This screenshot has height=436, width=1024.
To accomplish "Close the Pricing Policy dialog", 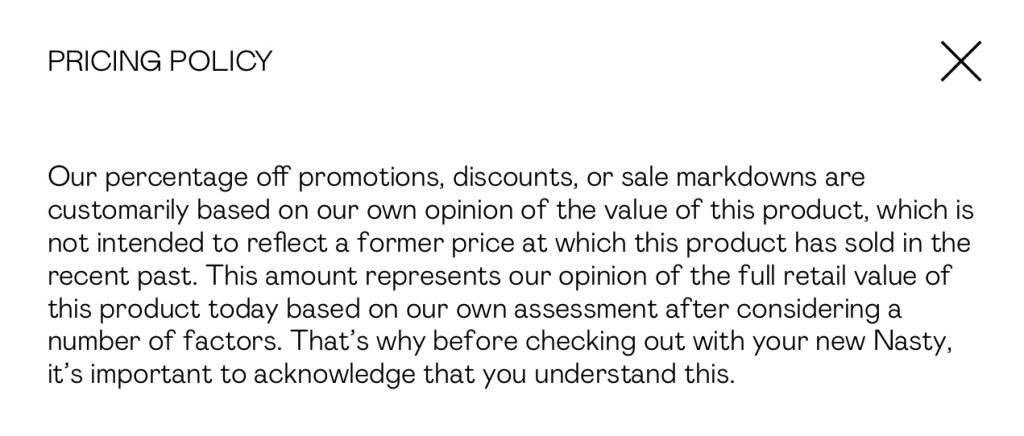I will click(x=961, y=62).
